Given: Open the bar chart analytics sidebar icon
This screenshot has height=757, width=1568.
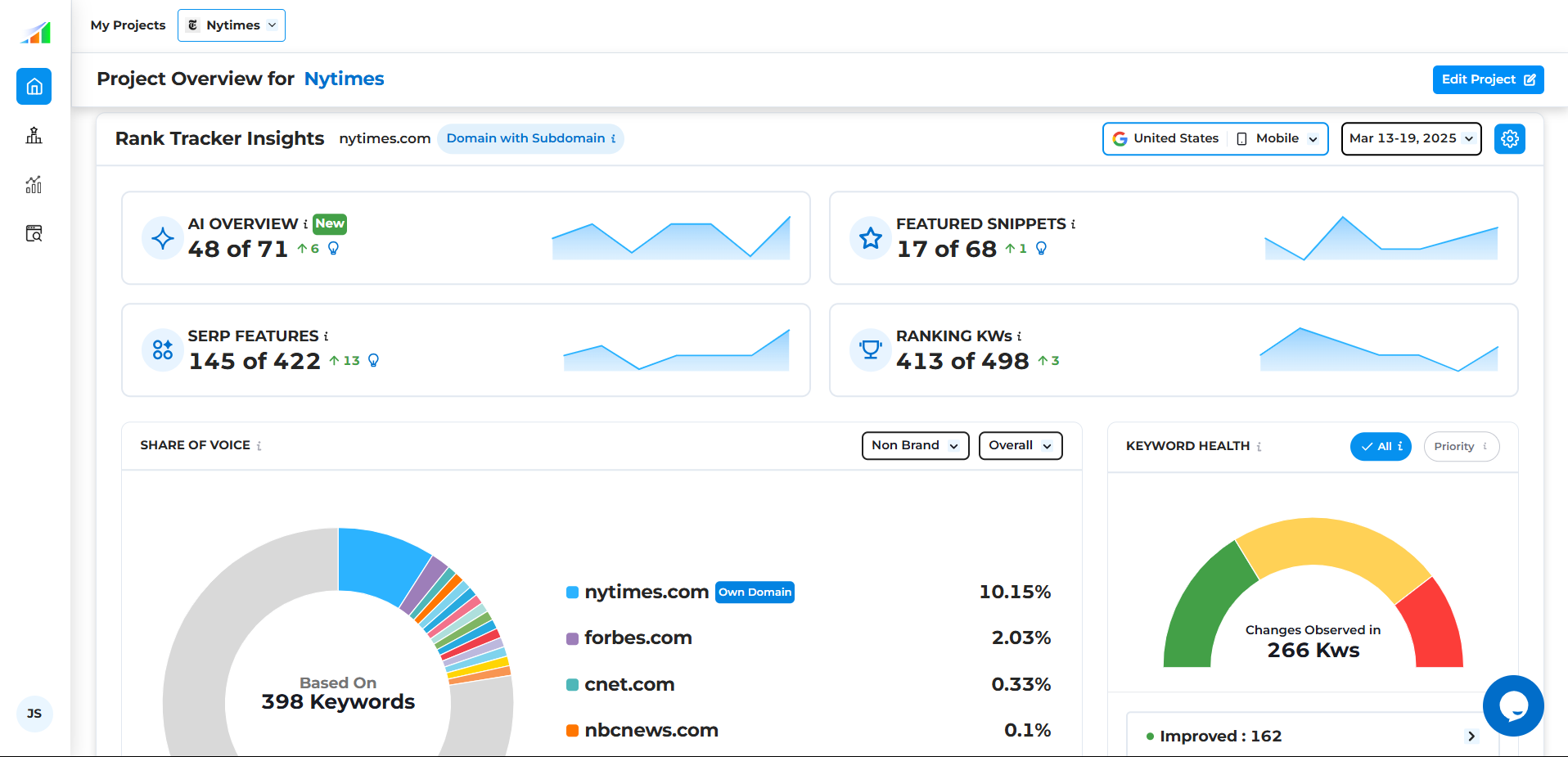Looking at the screenshot, I should point(34,185).
